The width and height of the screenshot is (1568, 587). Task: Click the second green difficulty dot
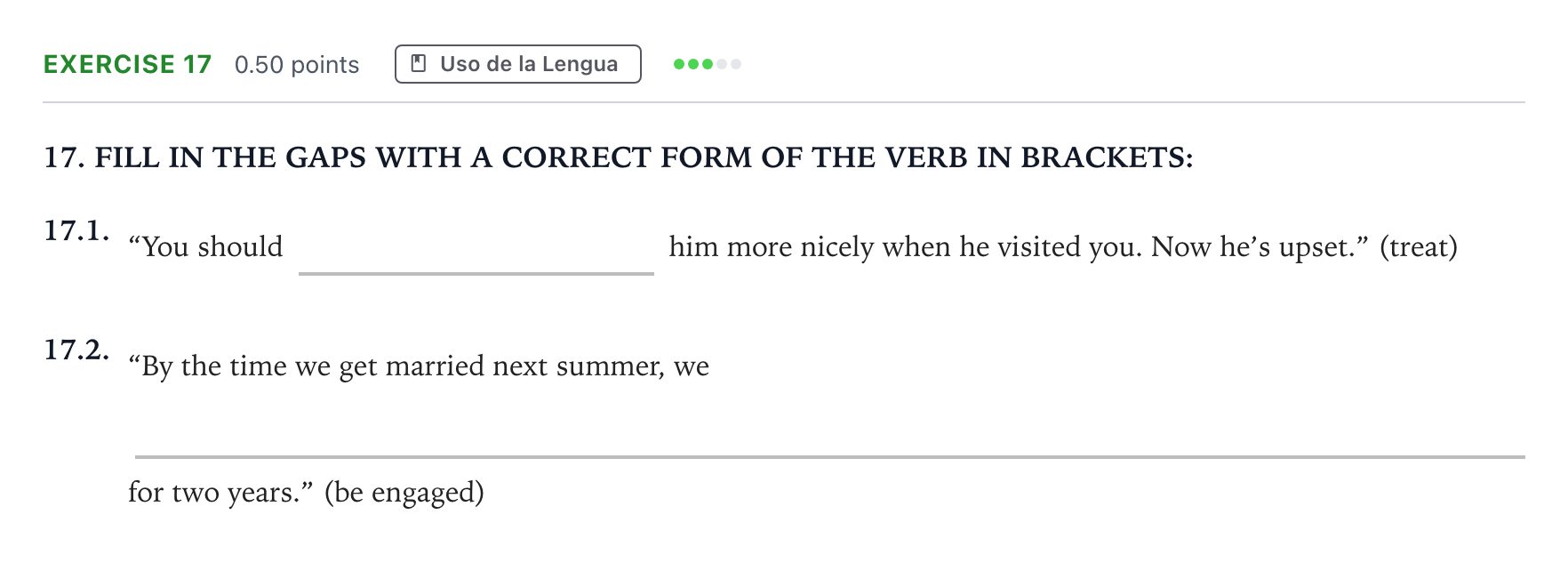[x=693, y=64]
